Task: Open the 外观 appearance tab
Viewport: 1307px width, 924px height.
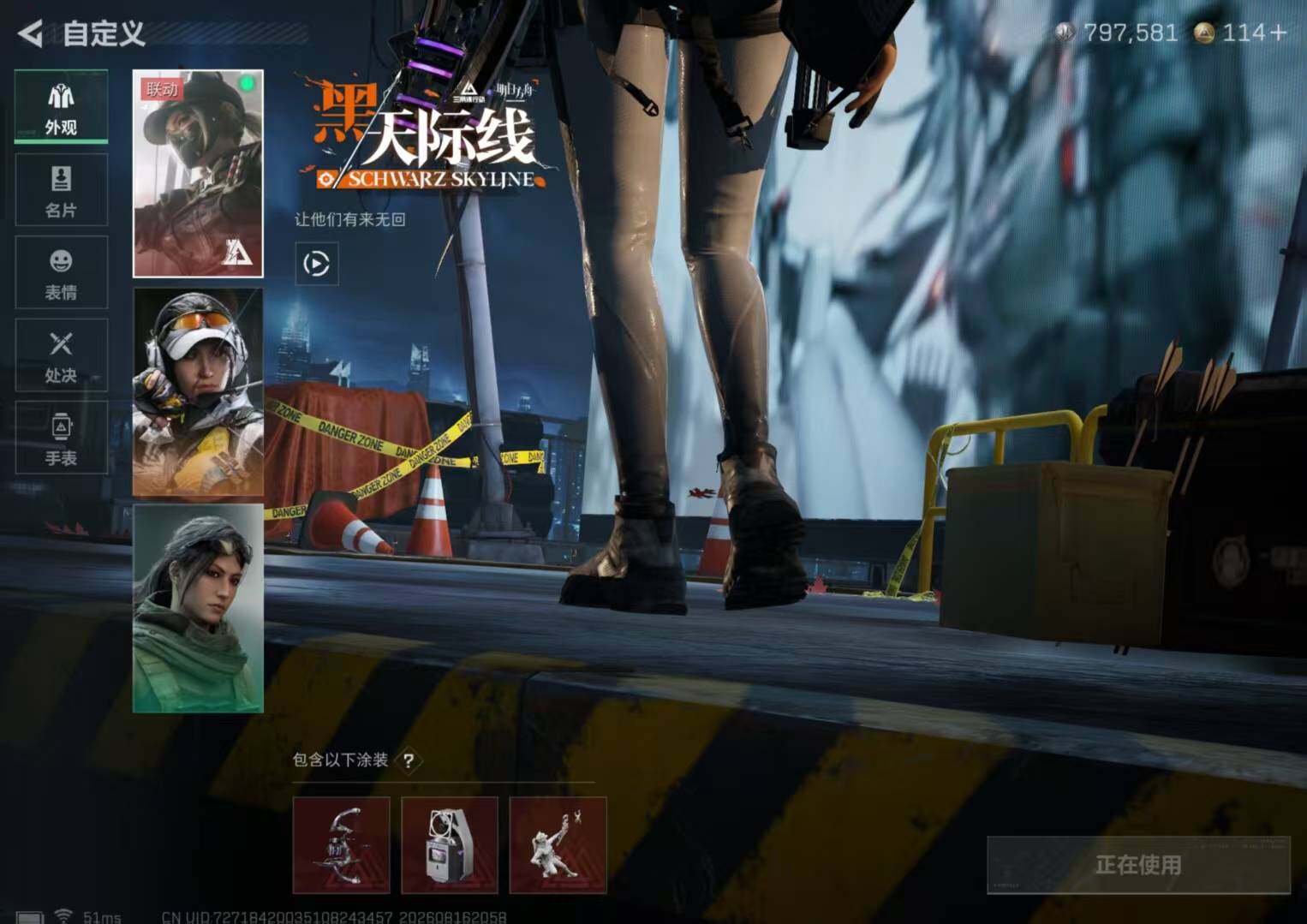Action: click(x=61, y=106)
